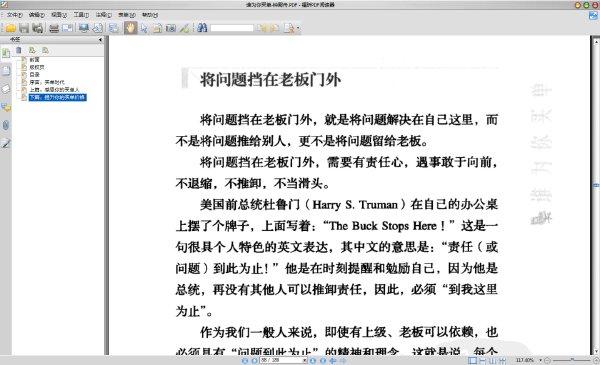Image resolution: width=600 pixels, height=365 pixels.
Task: Open the search options page icon
Action: tap(289, 28)
